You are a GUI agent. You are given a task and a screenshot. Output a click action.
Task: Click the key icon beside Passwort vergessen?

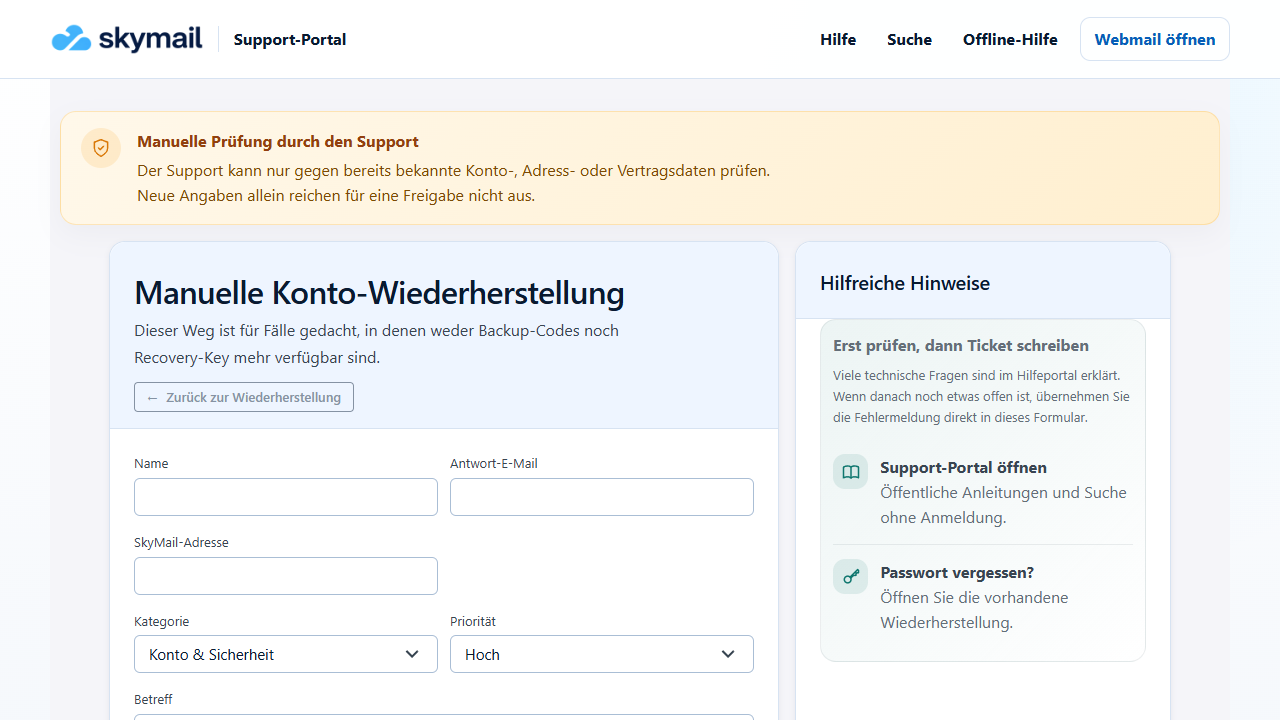851,577
